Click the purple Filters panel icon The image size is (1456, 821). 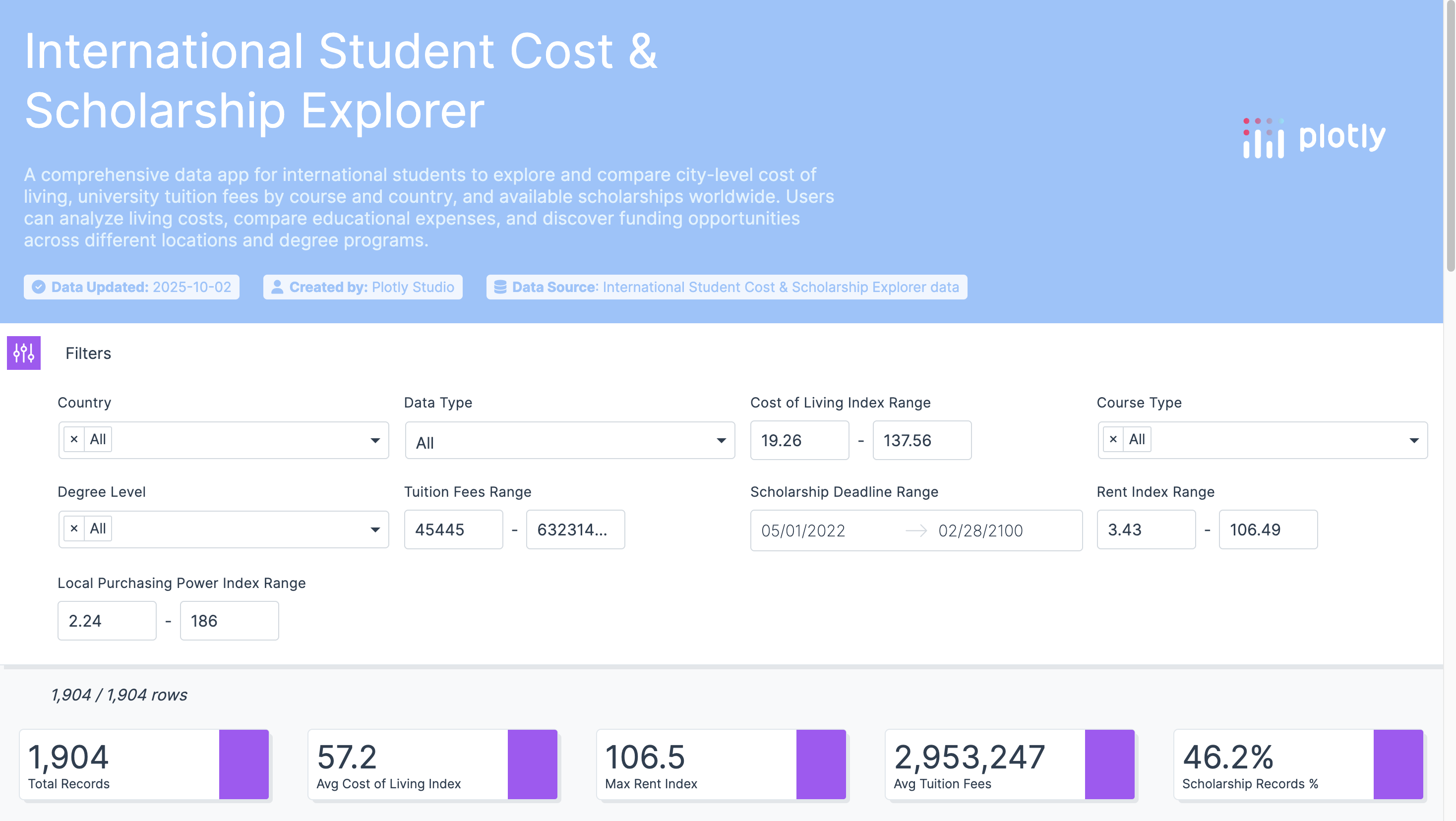(23, 353)
